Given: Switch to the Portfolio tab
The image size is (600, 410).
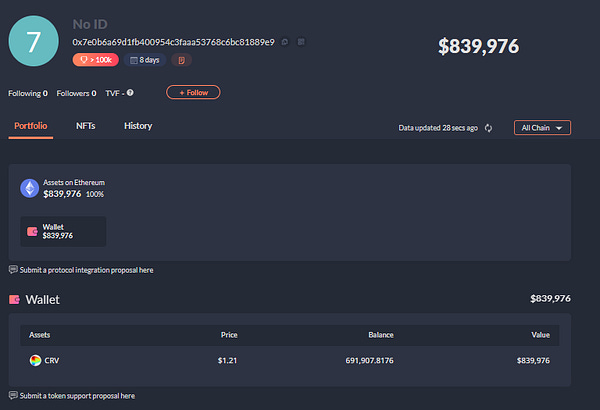Looking at the screenshot, I should pyautogui.click(x=31, y=126).
